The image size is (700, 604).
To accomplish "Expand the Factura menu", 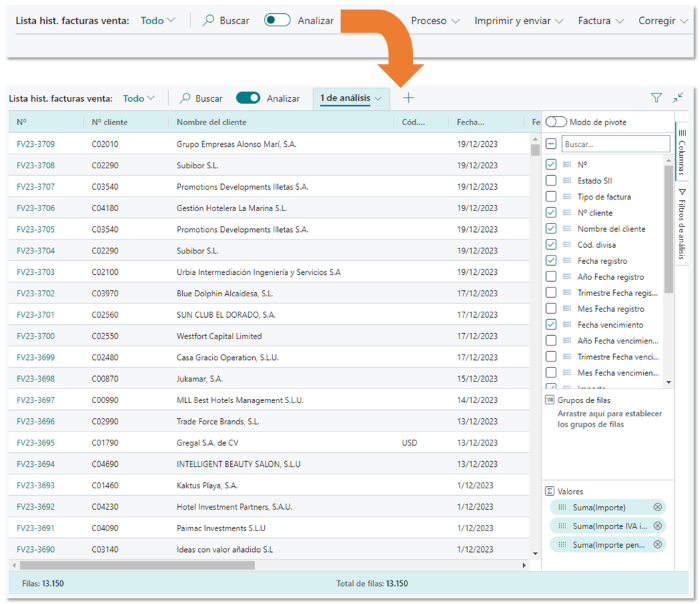I will coord(601,21).
